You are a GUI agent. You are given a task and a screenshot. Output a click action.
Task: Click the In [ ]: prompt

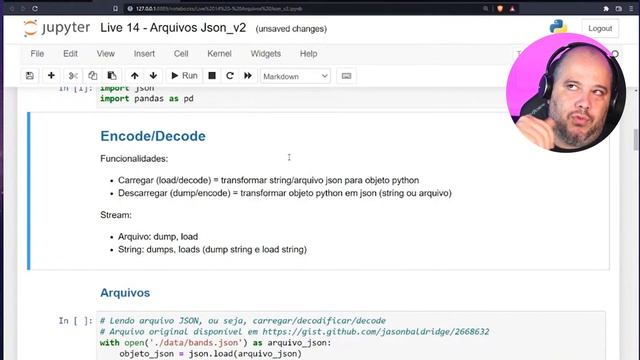tap(76, 321)
